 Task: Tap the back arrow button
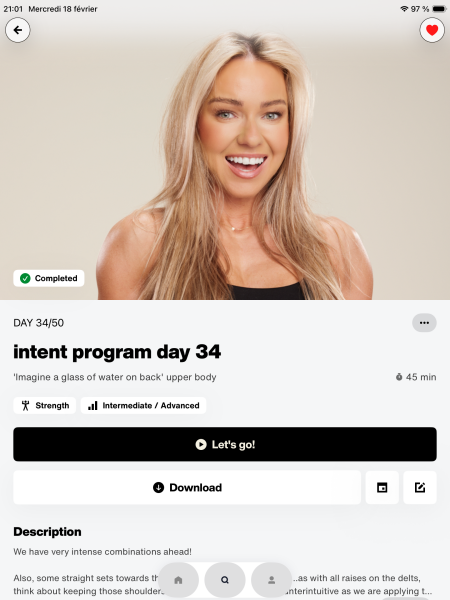click(18, 30)
